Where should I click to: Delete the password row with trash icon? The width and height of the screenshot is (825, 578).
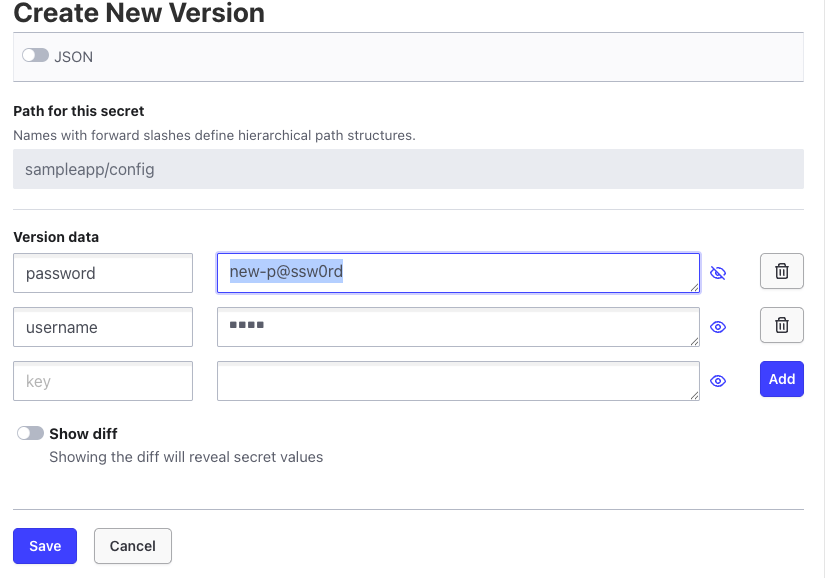pyautogui.click(x=782, y=271)
